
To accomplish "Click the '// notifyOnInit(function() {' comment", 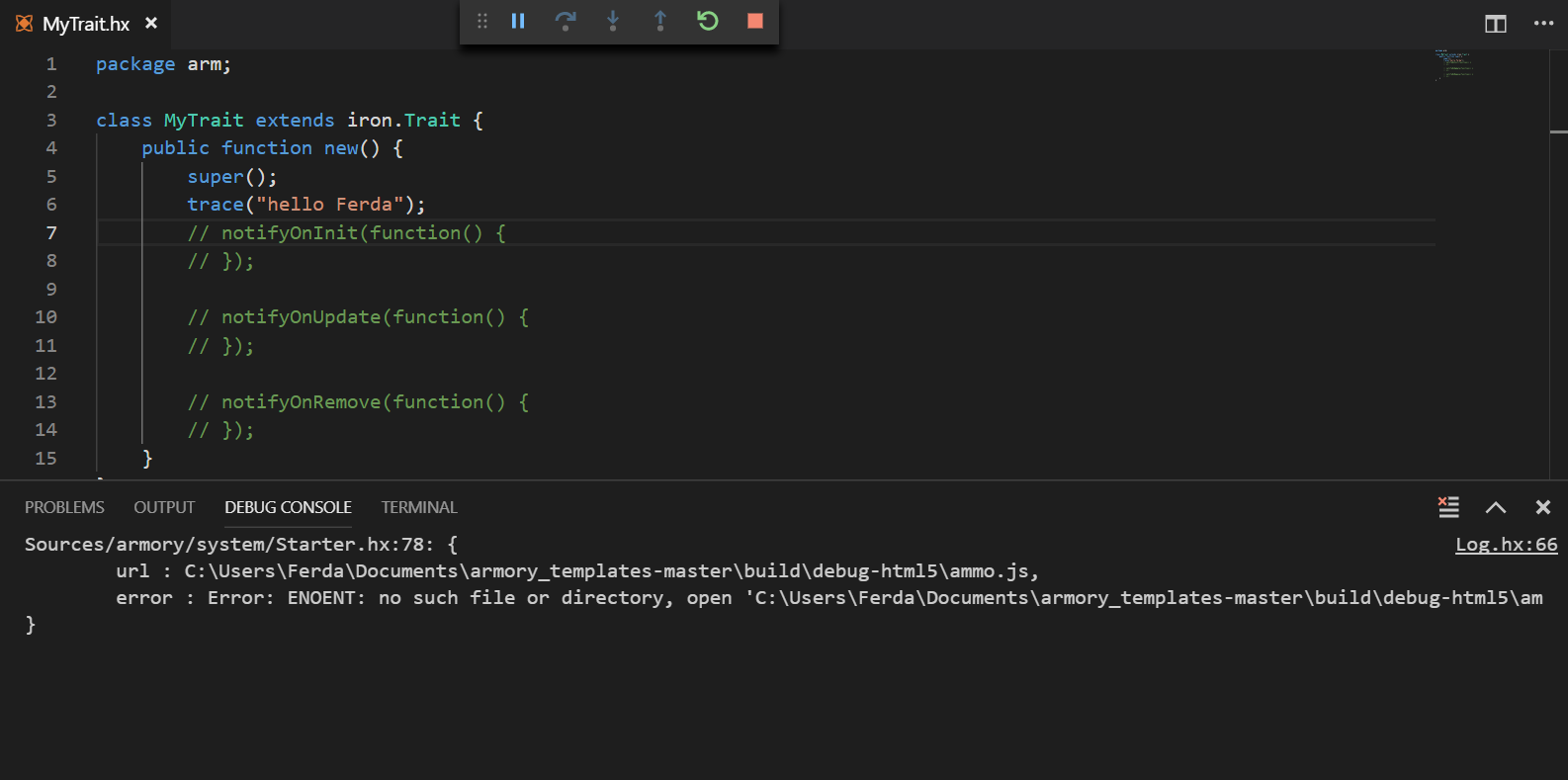I will tap(347, 233).
